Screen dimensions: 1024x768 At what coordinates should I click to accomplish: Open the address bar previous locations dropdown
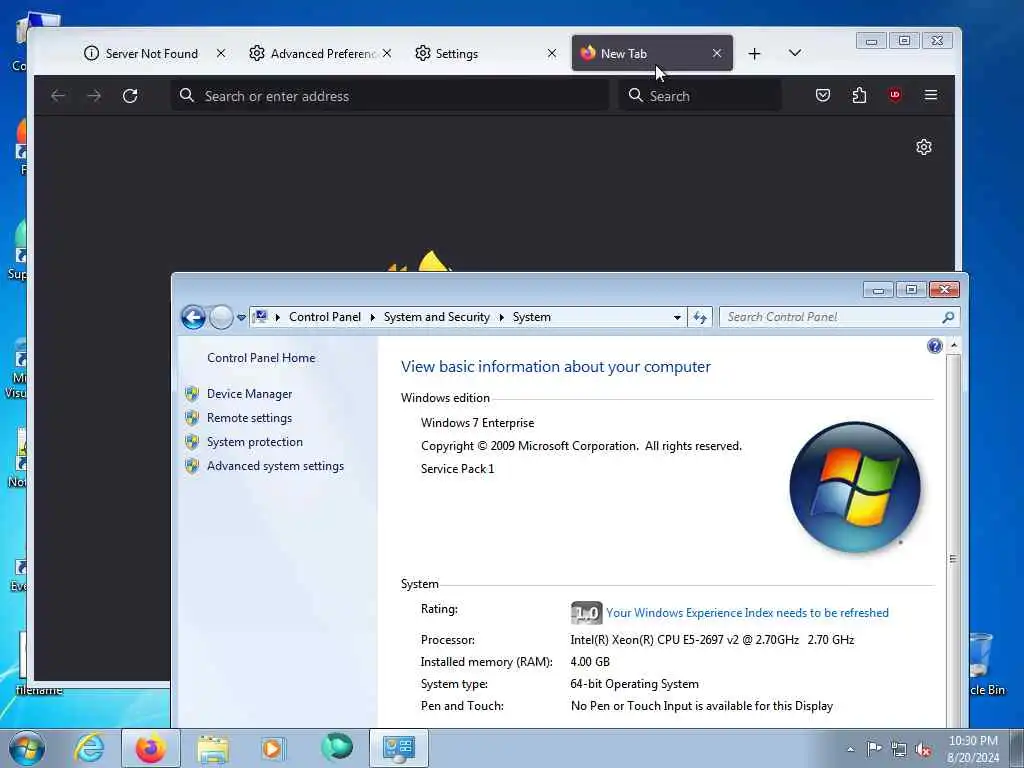(677, 317)
